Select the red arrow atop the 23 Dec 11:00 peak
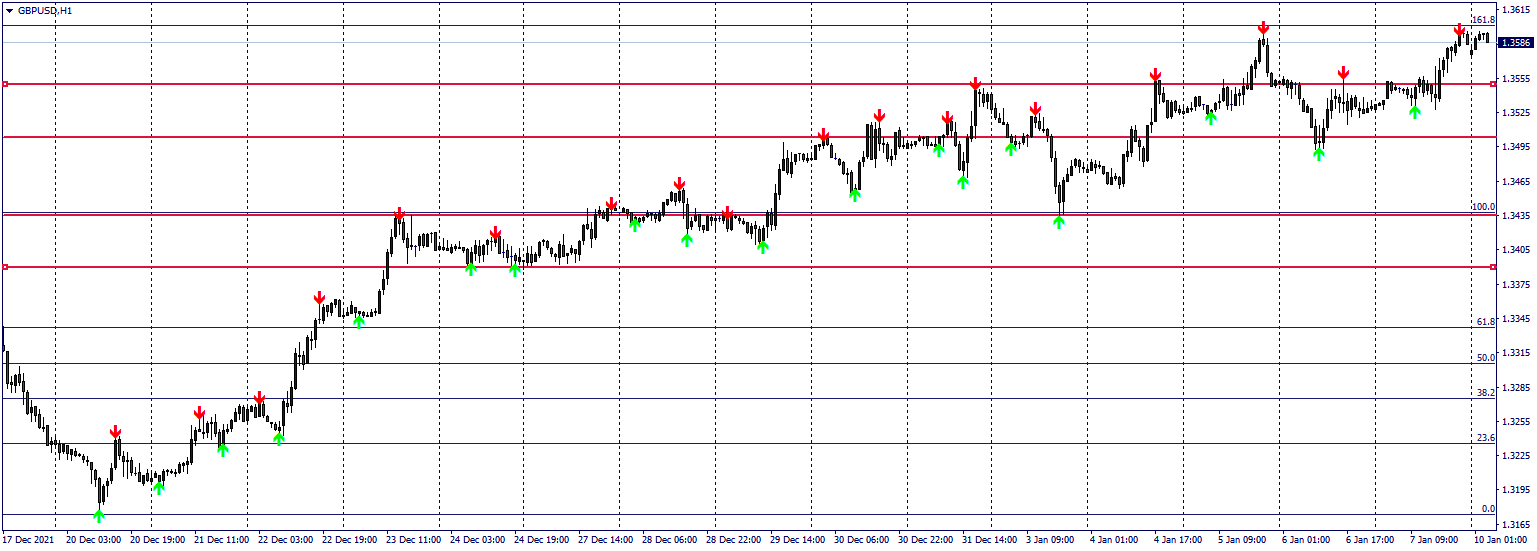Image resolution: width=1537 pixels, height=551 pixels. coord(400,213)
